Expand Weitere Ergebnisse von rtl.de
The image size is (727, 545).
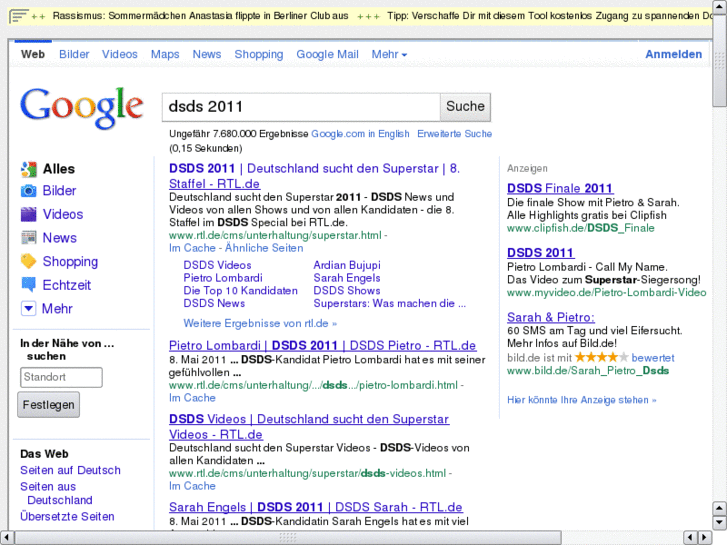click(x=260, y=323)
